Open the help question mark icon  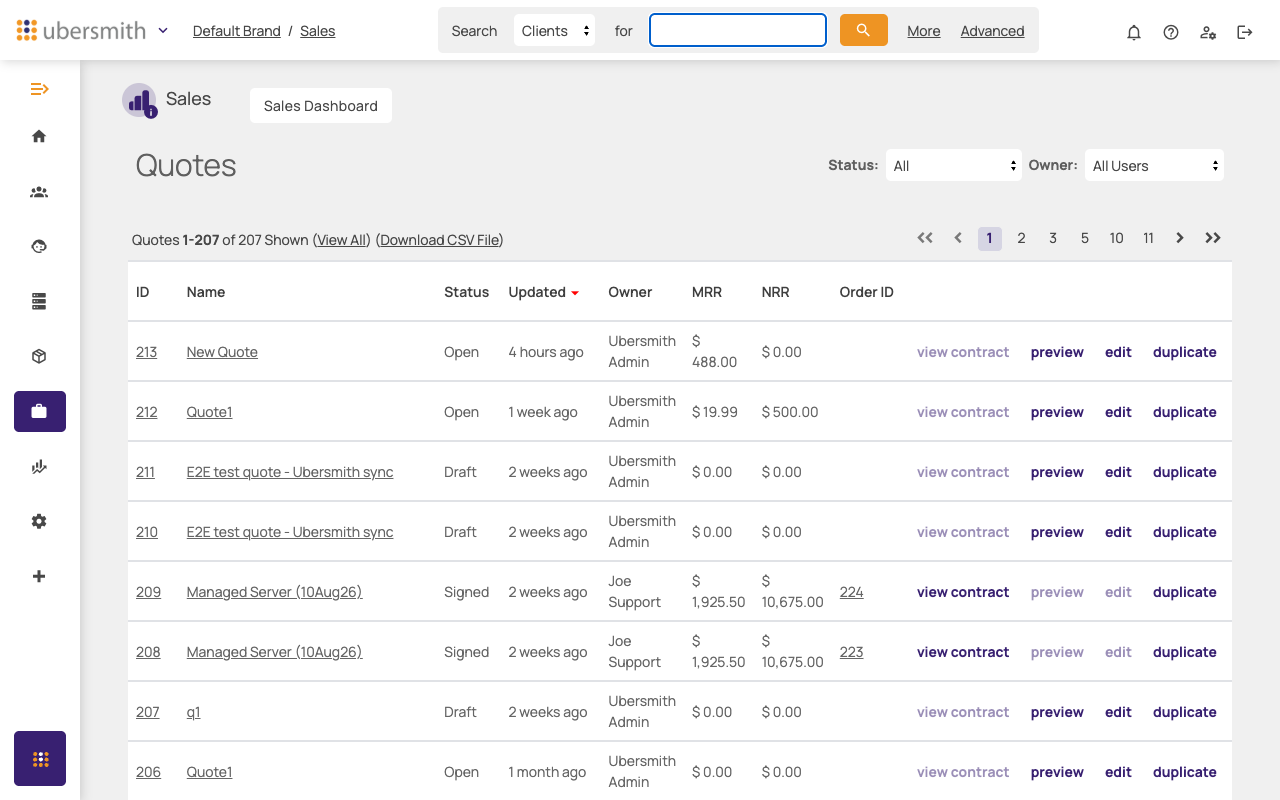tap(1171, 32)
